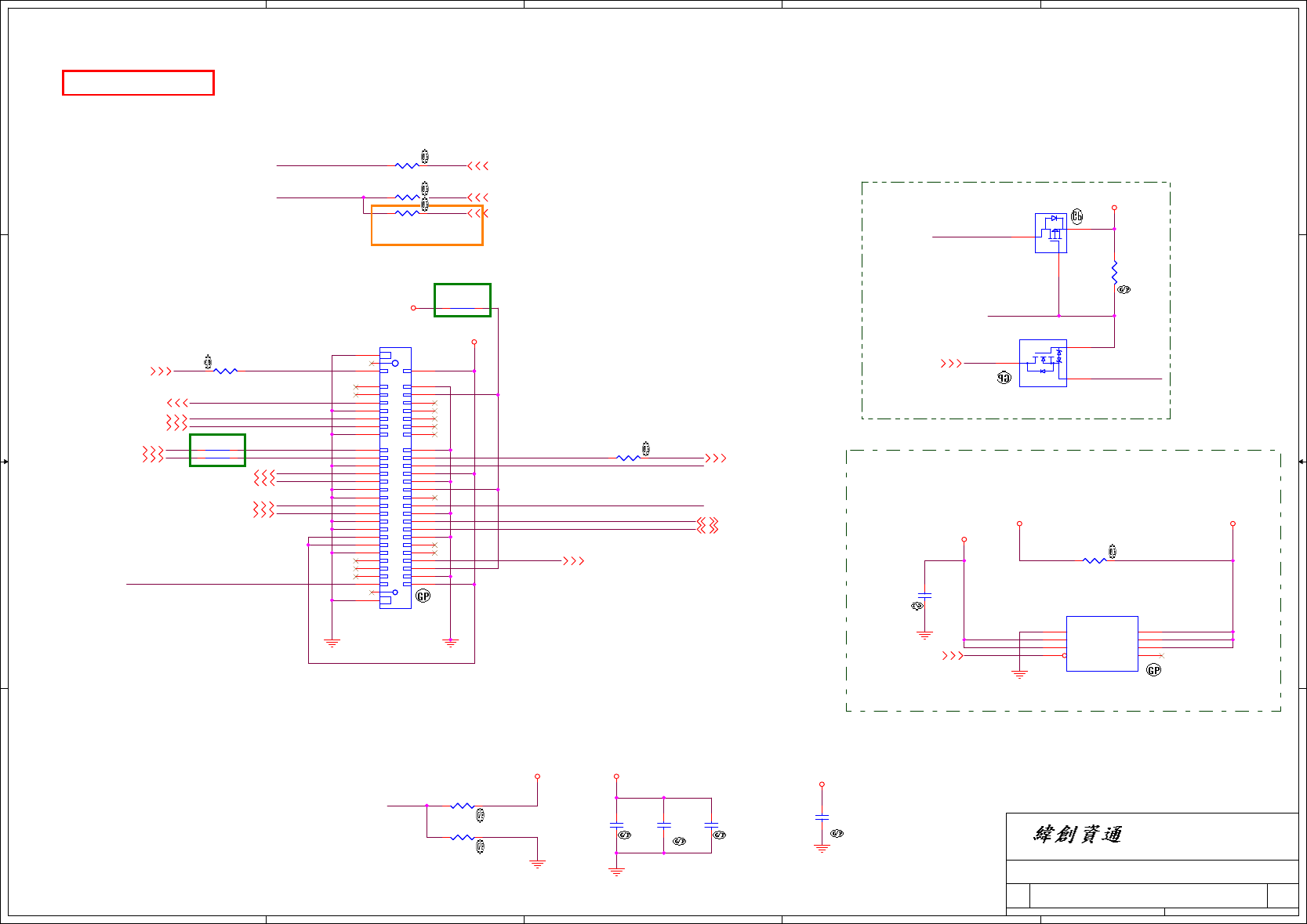Click the vertical blue resistor beside the MOSFET
1307x924 pixels.
point(1114,273)
